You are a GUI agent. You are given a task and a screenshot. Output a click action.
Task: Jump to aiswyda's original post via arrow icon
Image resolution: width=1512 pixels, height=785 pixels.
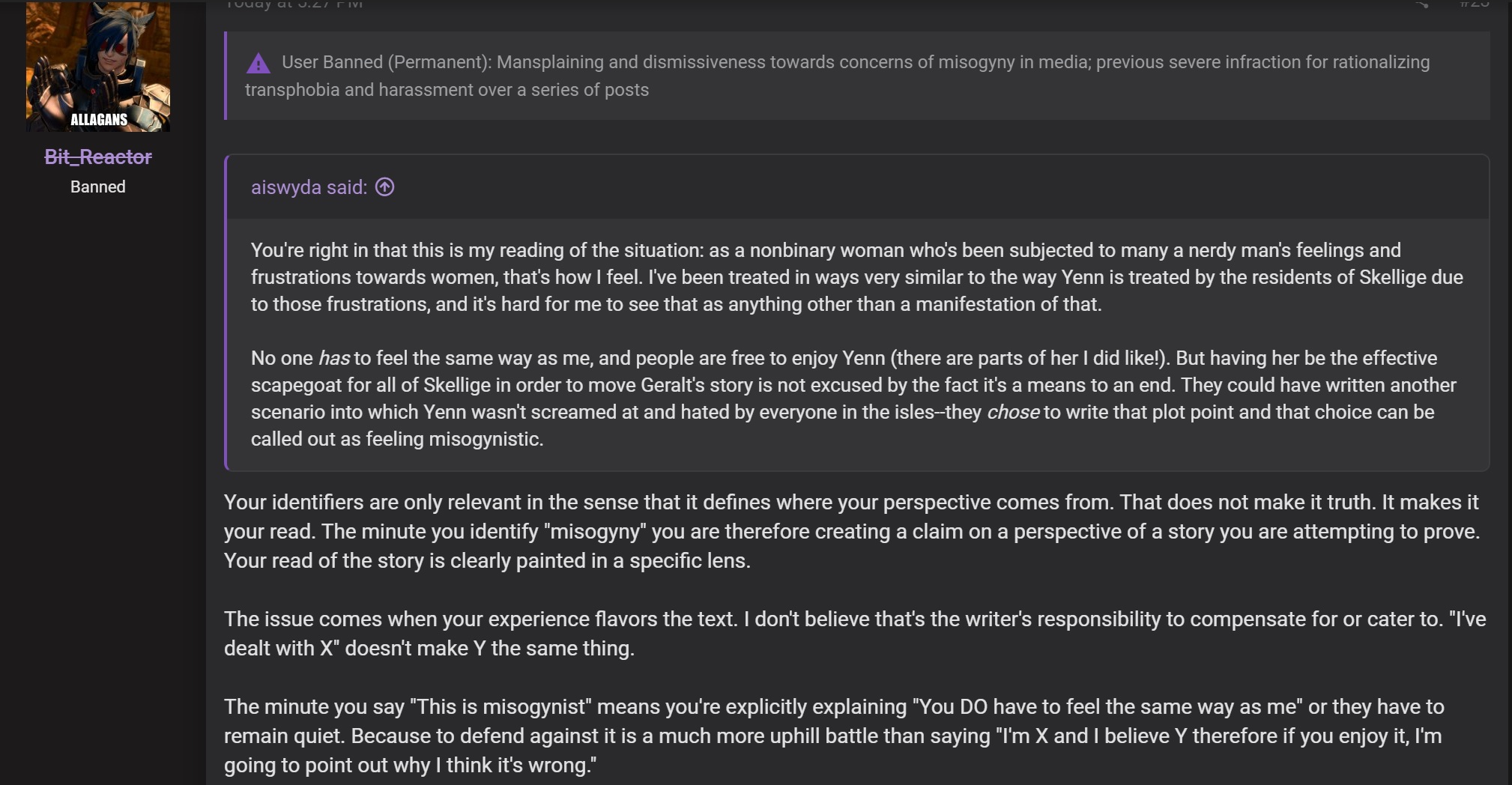tap(384, 187)
